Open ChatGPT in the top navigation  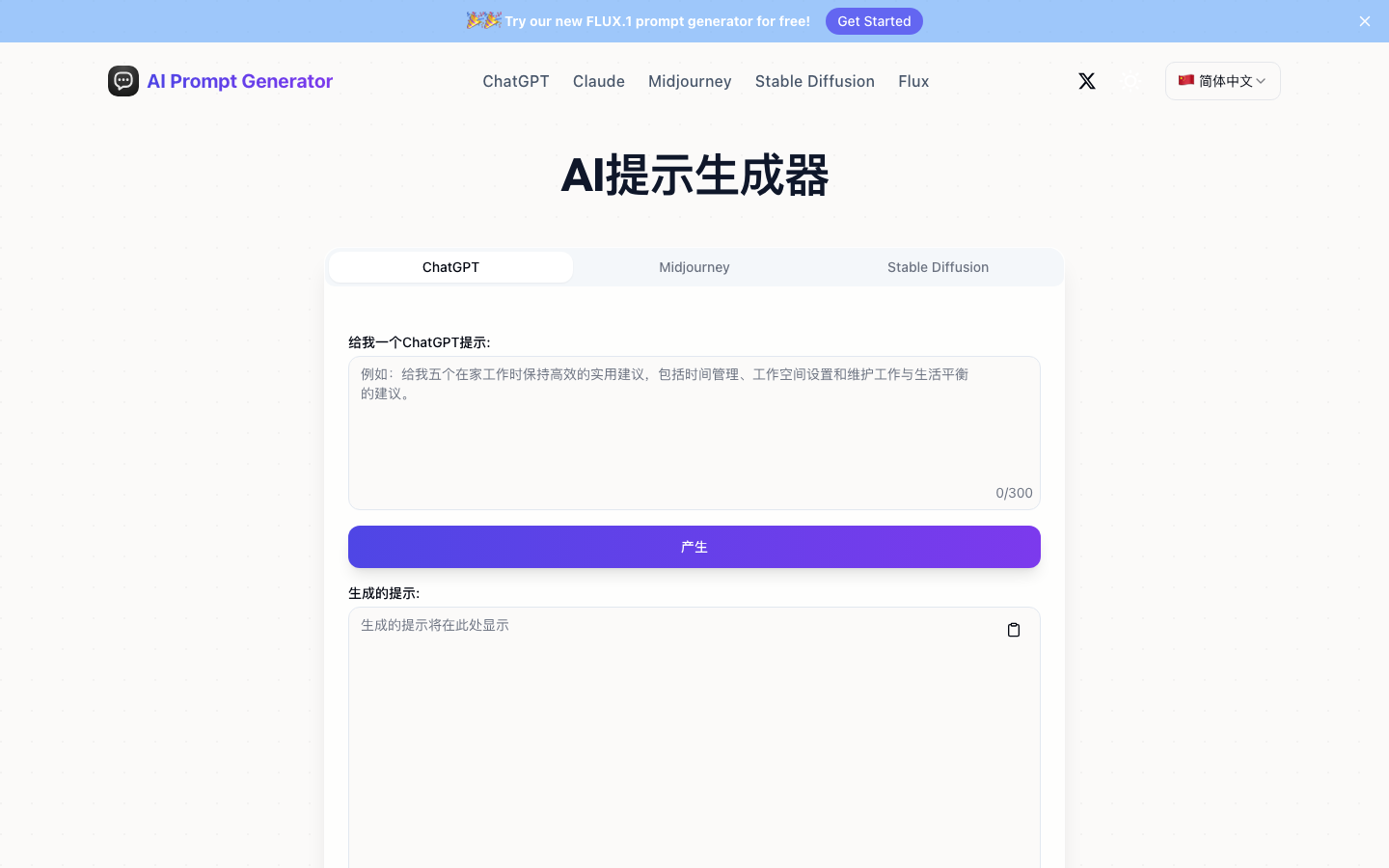[516, 81]
